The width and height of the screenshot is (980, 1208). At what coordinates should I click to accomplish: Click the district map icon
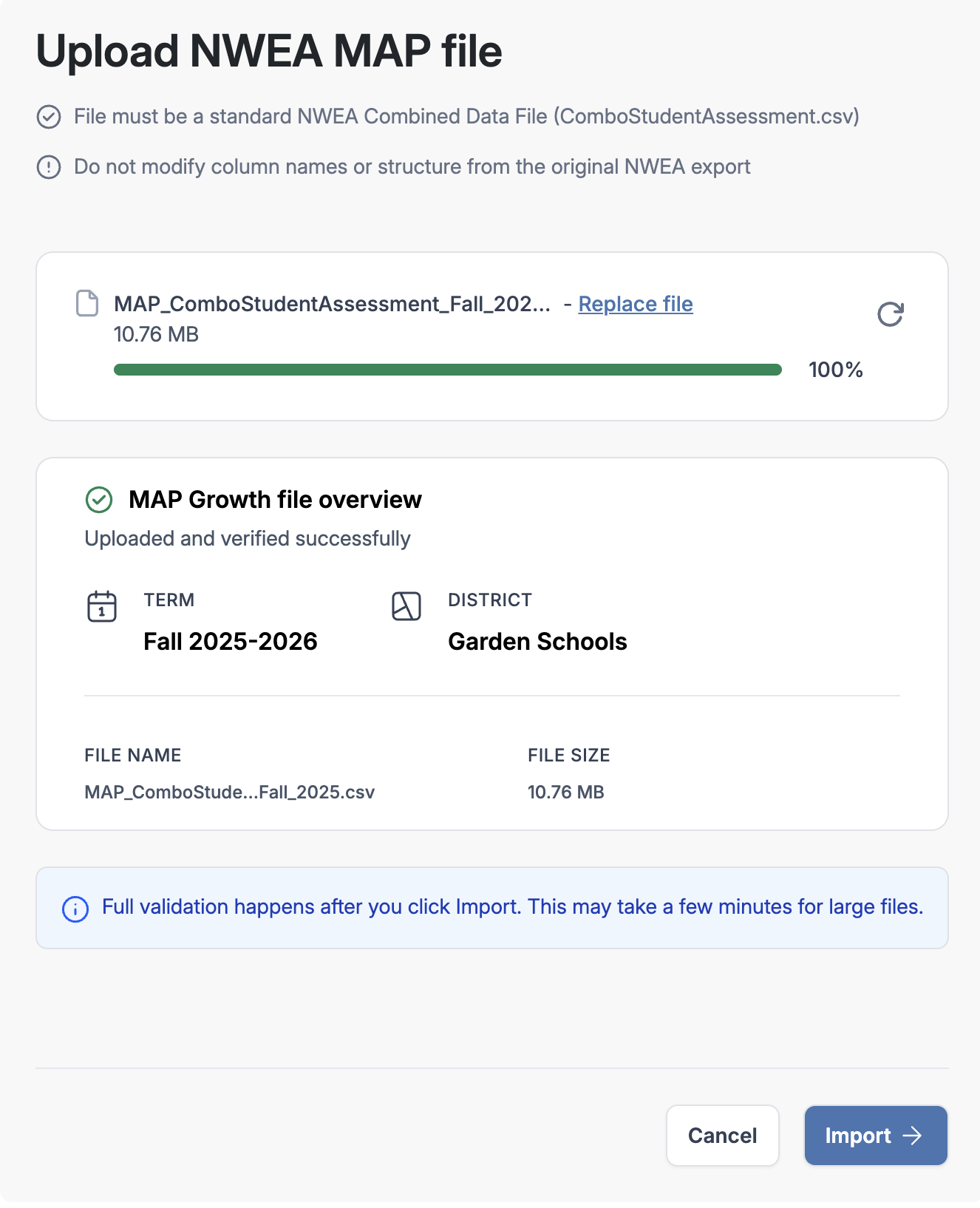click(406, 606)
